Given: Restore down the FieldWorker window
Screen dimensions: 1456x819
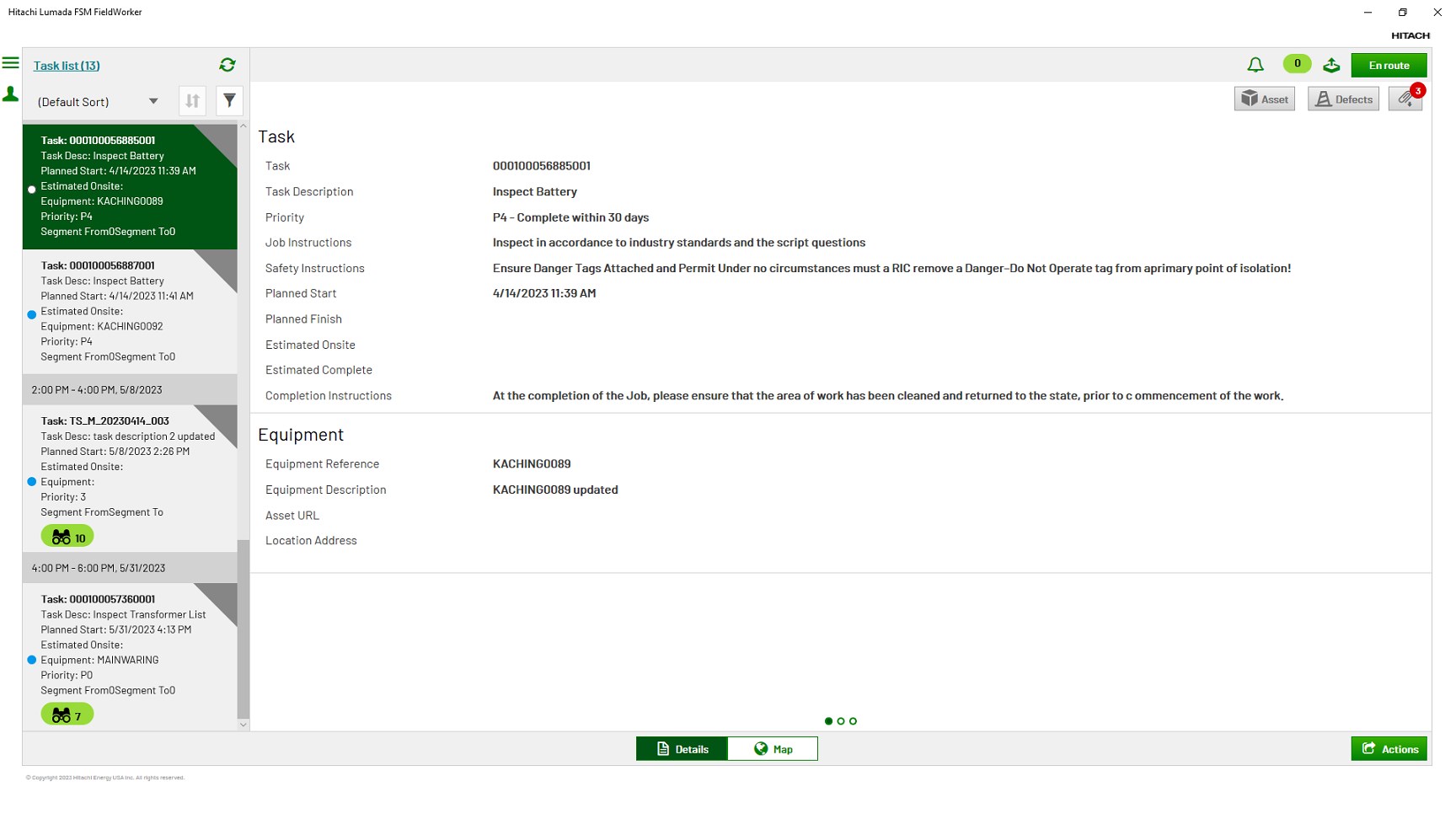Looking at the screenshot, I should pyautogui.click(x=1402, y=12).
